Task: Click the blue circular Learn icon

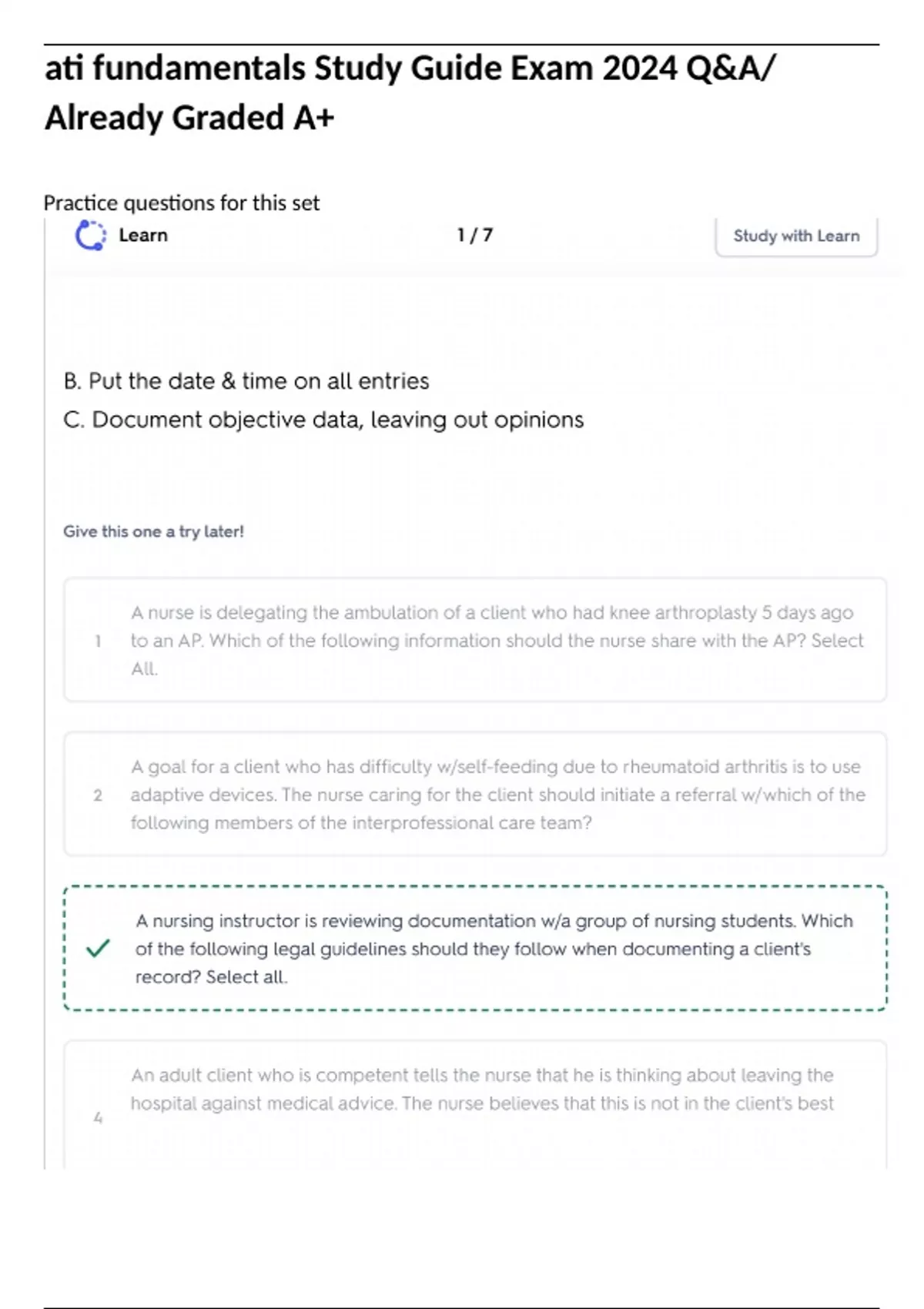Action: pyautogui.click(x=90, y=236)
